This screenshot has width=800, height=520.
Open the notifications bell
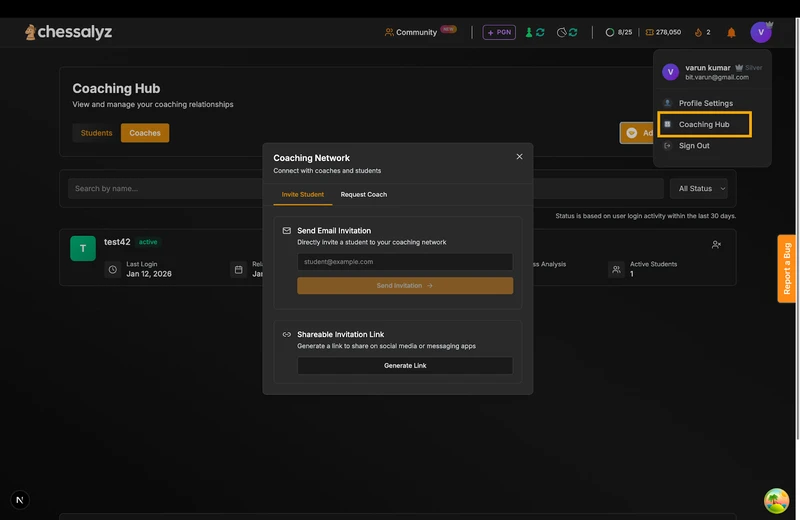click(x=731, y=32)
